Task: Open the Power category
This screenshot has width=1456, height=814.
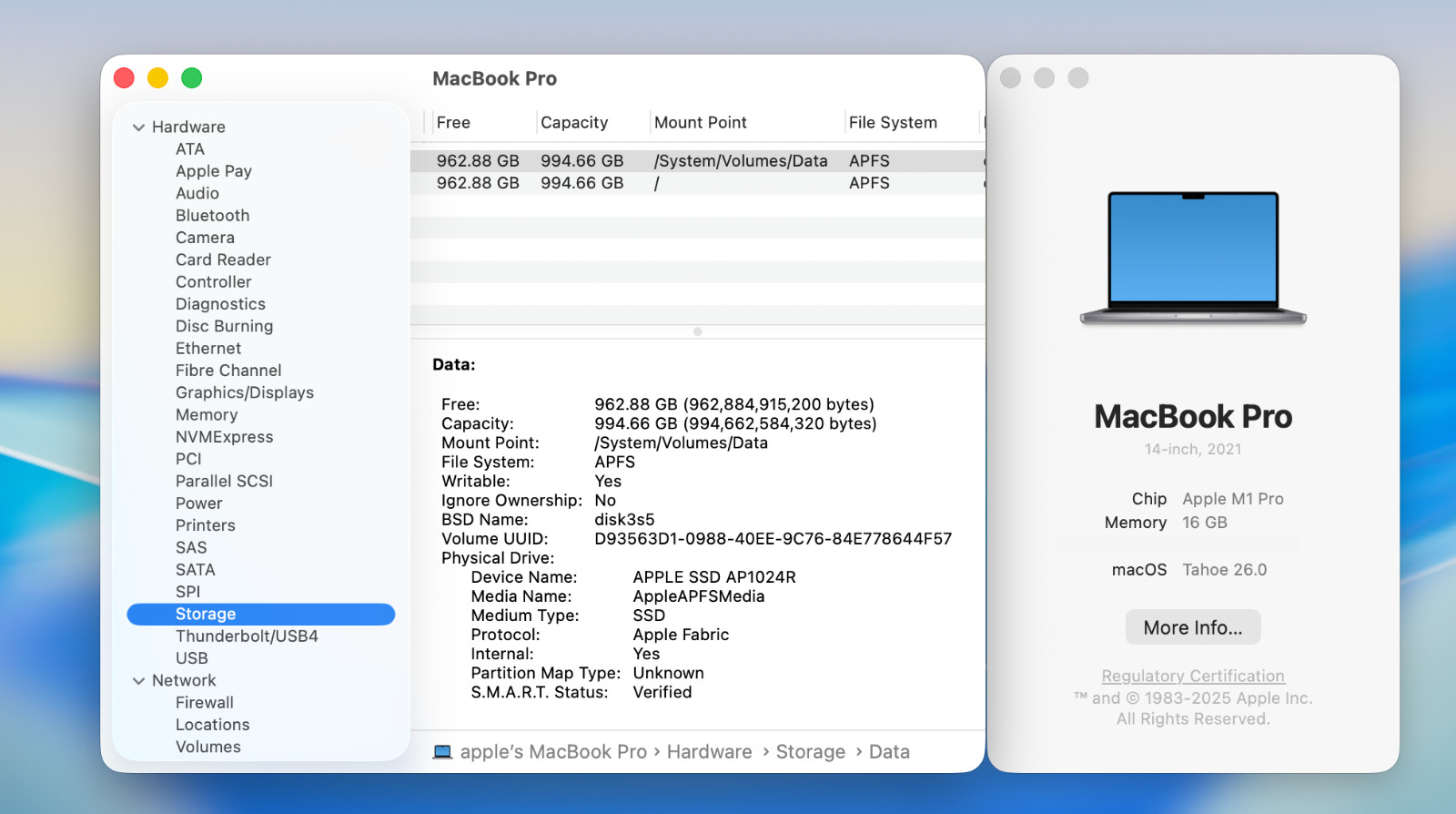Action: [x=199, y=504]
